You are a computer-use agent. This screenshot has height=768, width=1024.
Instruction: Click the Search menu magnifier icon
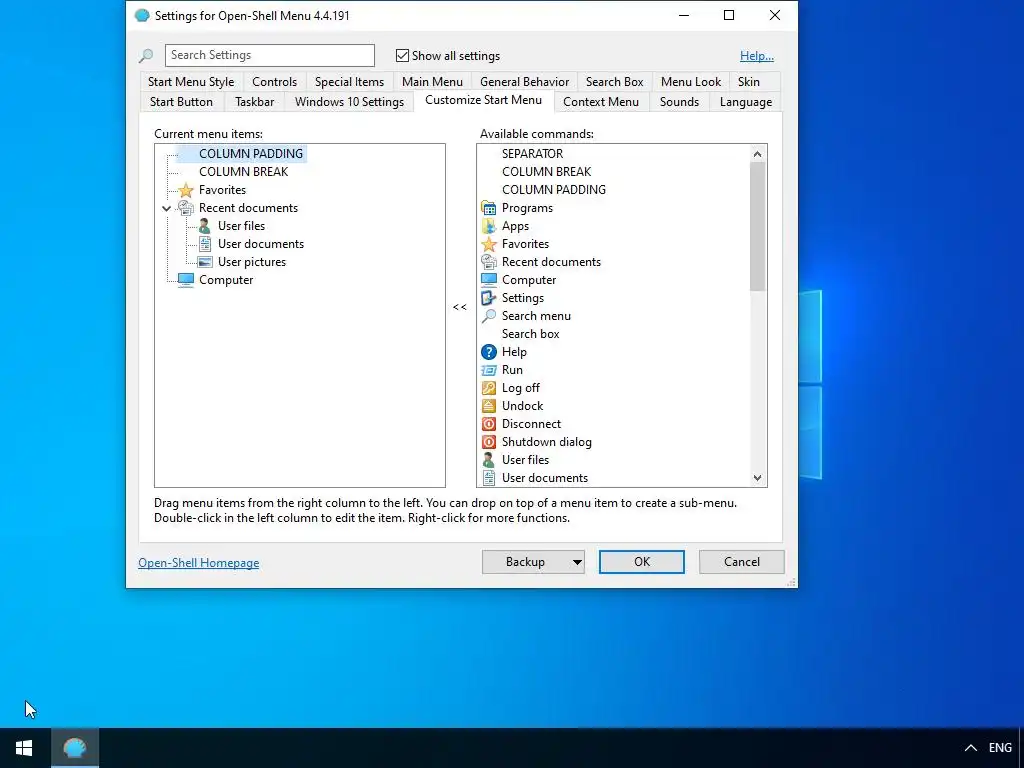click(x=488, y=316)
